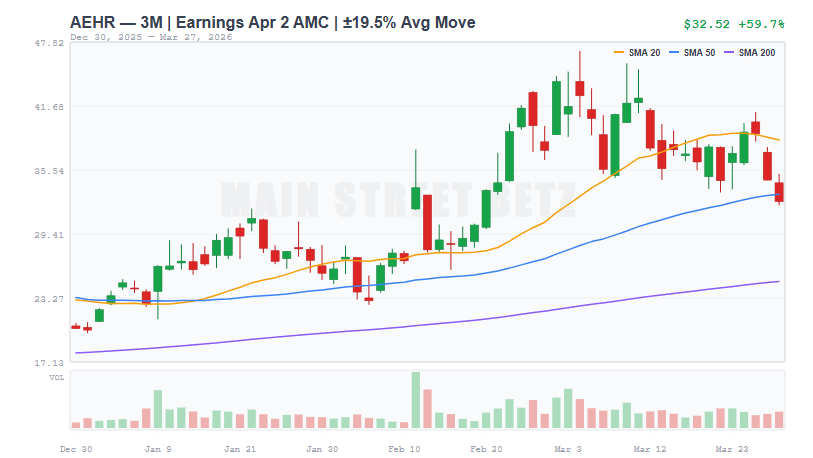Click the date range Dec 30, 2025 – Mar 27, 2026
The width and height of the screenshot is (813, 458).
click(151, 37)
